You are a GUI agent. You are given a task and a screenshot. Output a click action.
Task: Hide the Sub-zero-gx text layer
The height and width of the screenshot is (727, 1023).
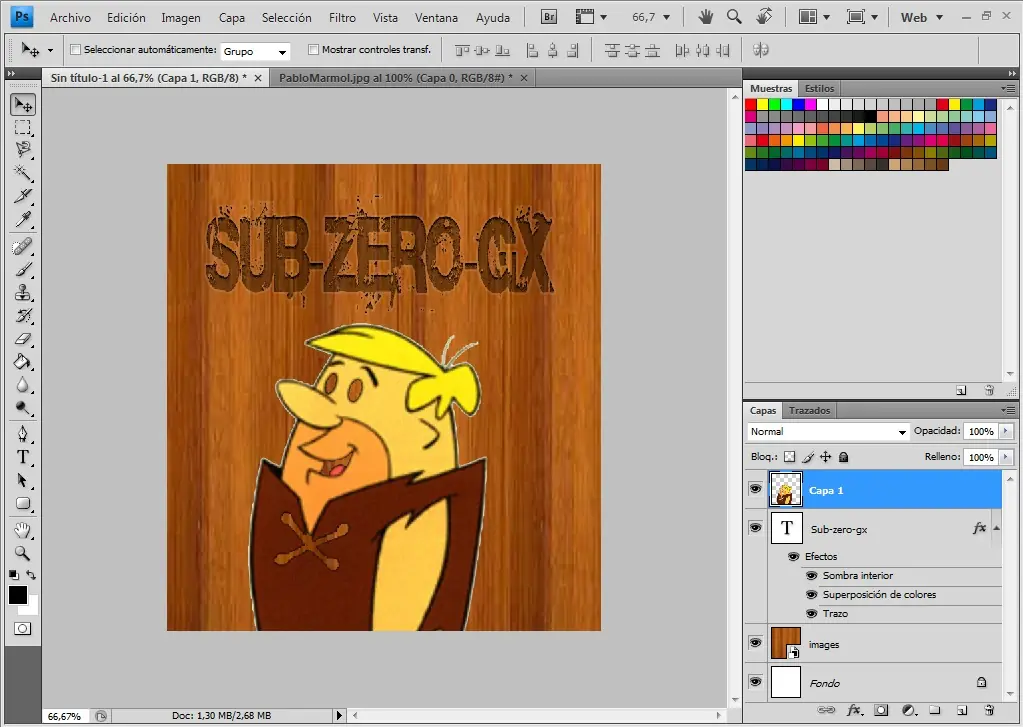[x=756, y=527]
